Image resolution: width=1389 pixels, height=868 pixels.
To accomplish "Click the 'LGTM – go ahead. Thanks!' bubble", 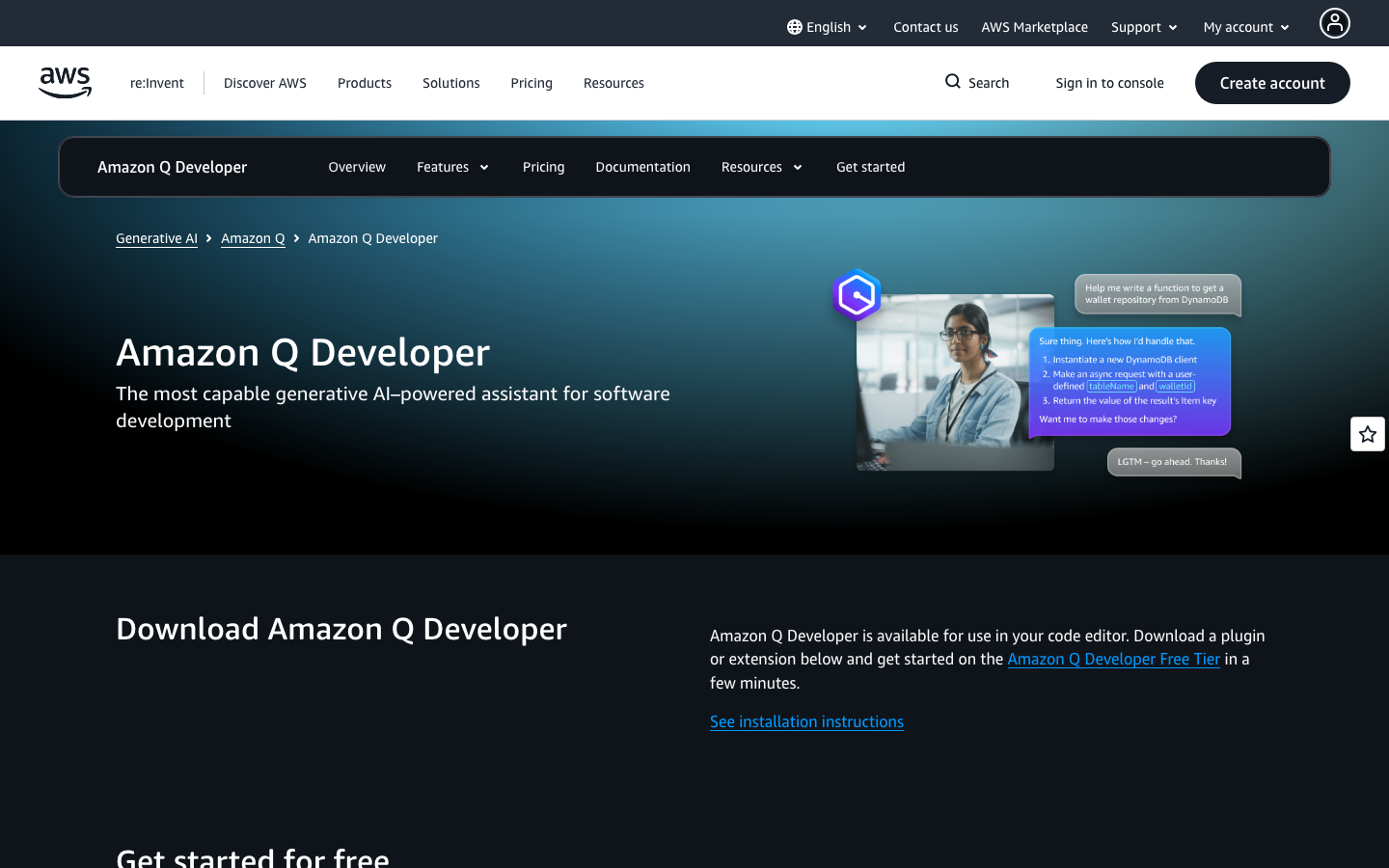I will tap(1174, 462).
